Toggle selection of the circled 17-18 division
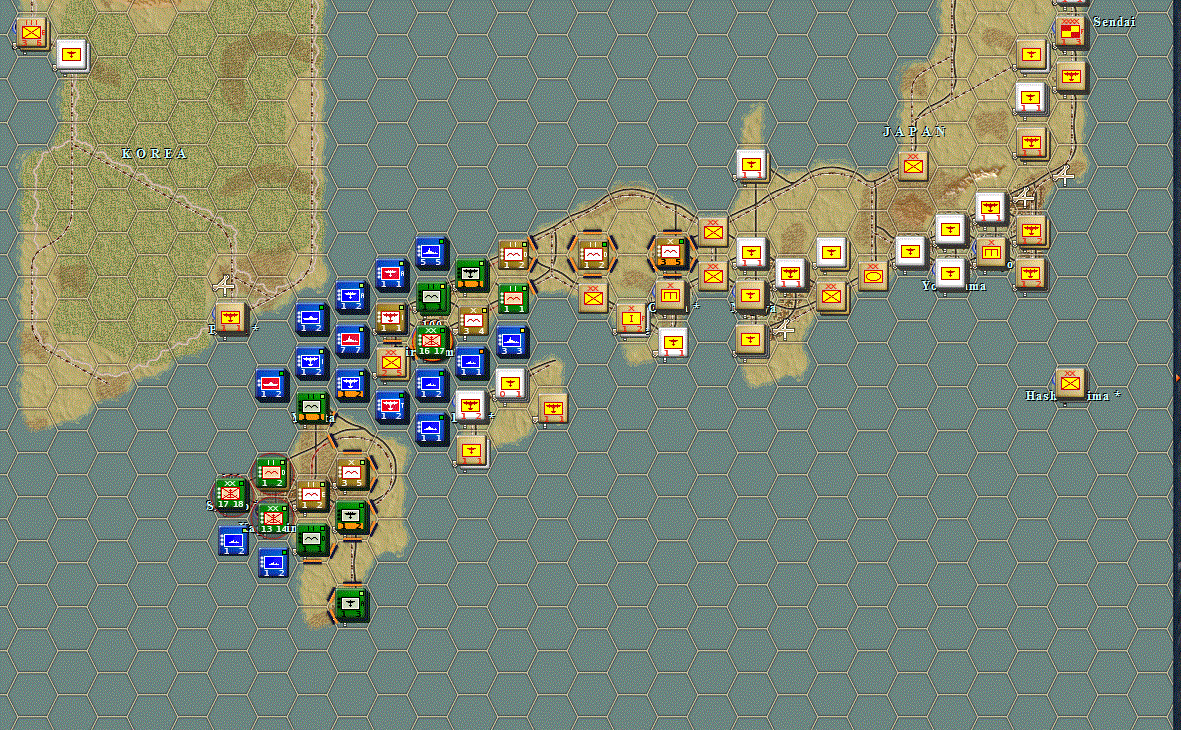Viewport: 1181px width, 730px height. pyautogui.click(x=229, y=494)
